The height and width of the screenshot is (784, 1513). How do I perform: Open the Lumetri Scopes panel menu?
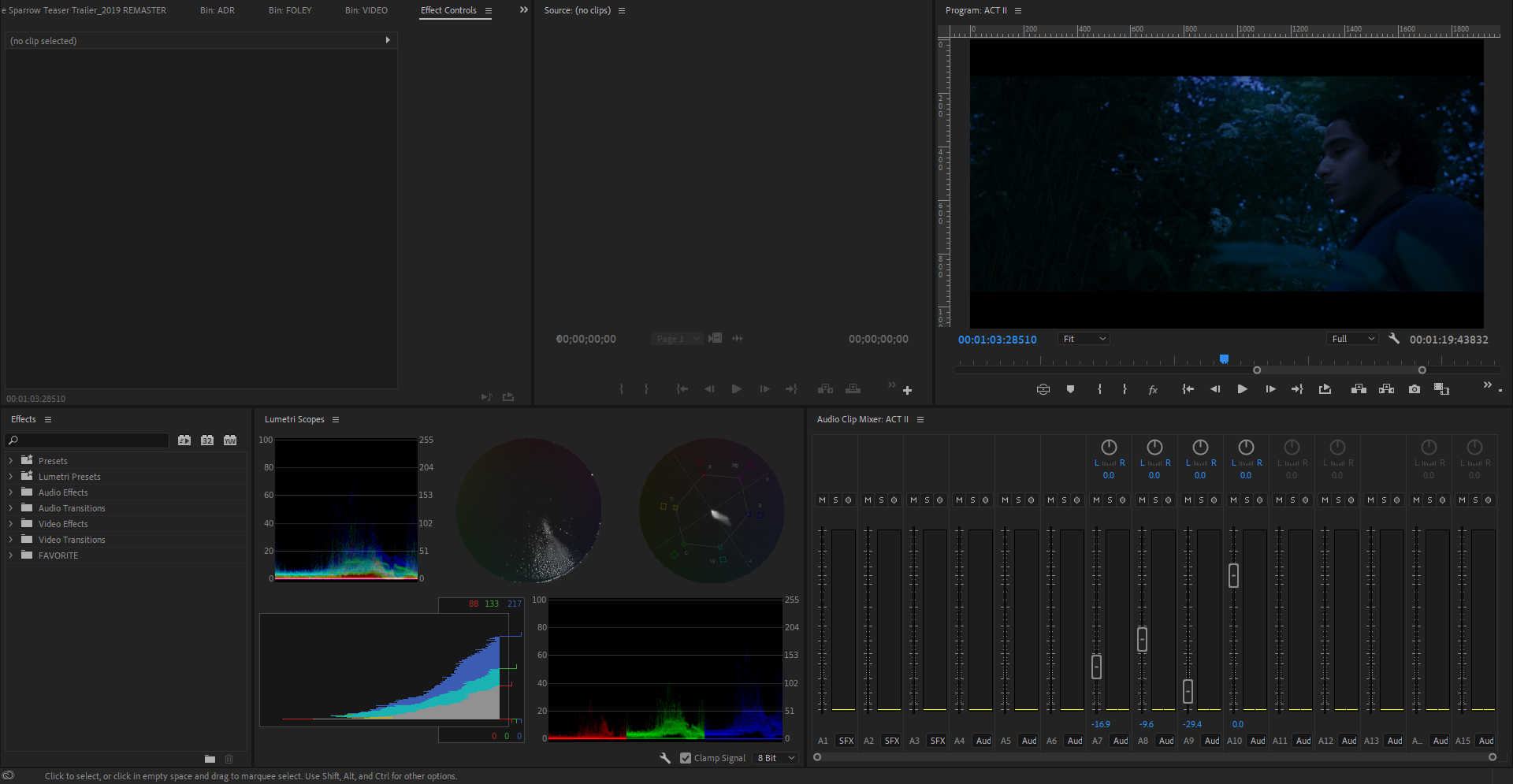pos(336,419)
